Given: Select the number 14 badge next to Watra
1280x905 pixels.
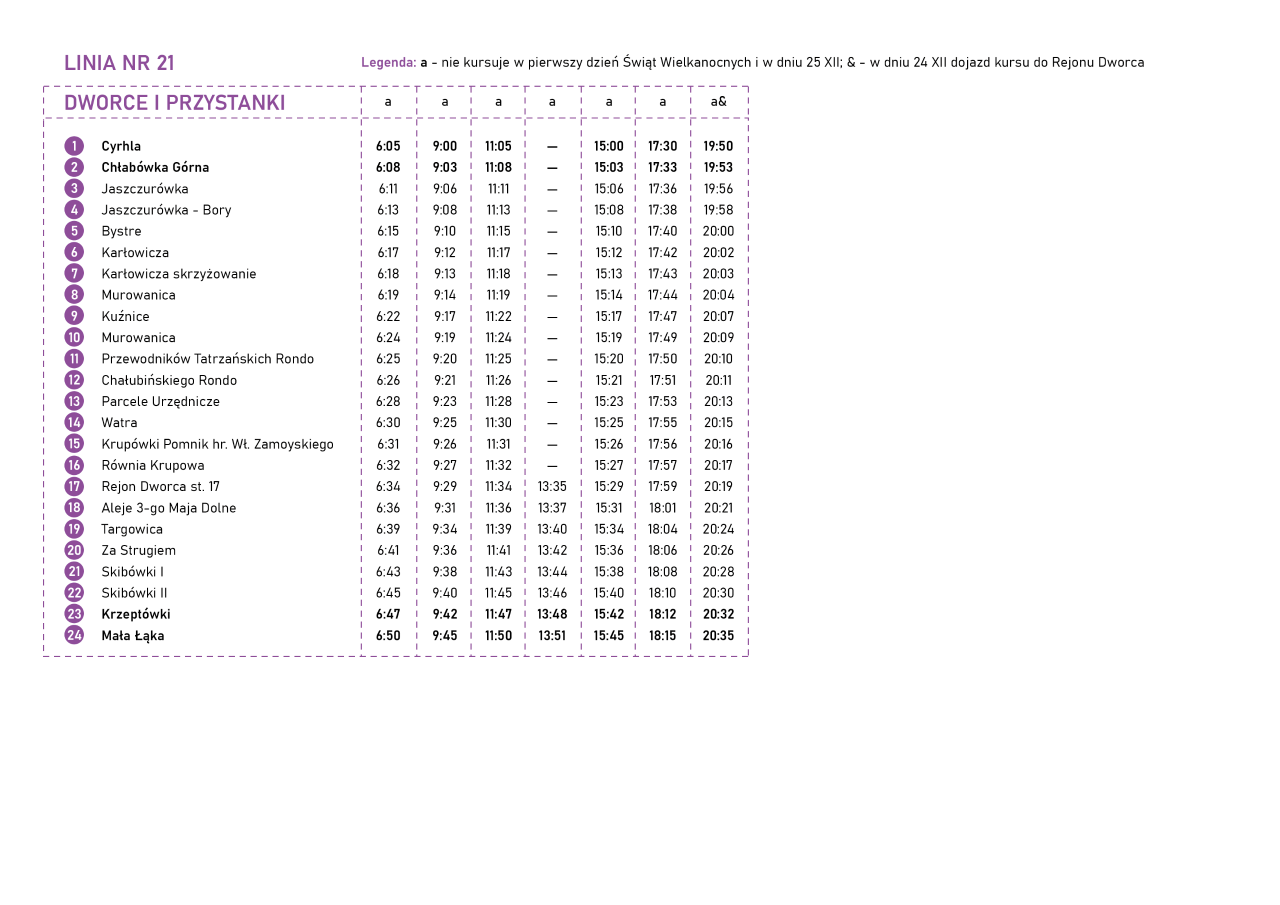Looking at the screenshot, I should pyautogui.click(x=74, y=423).
